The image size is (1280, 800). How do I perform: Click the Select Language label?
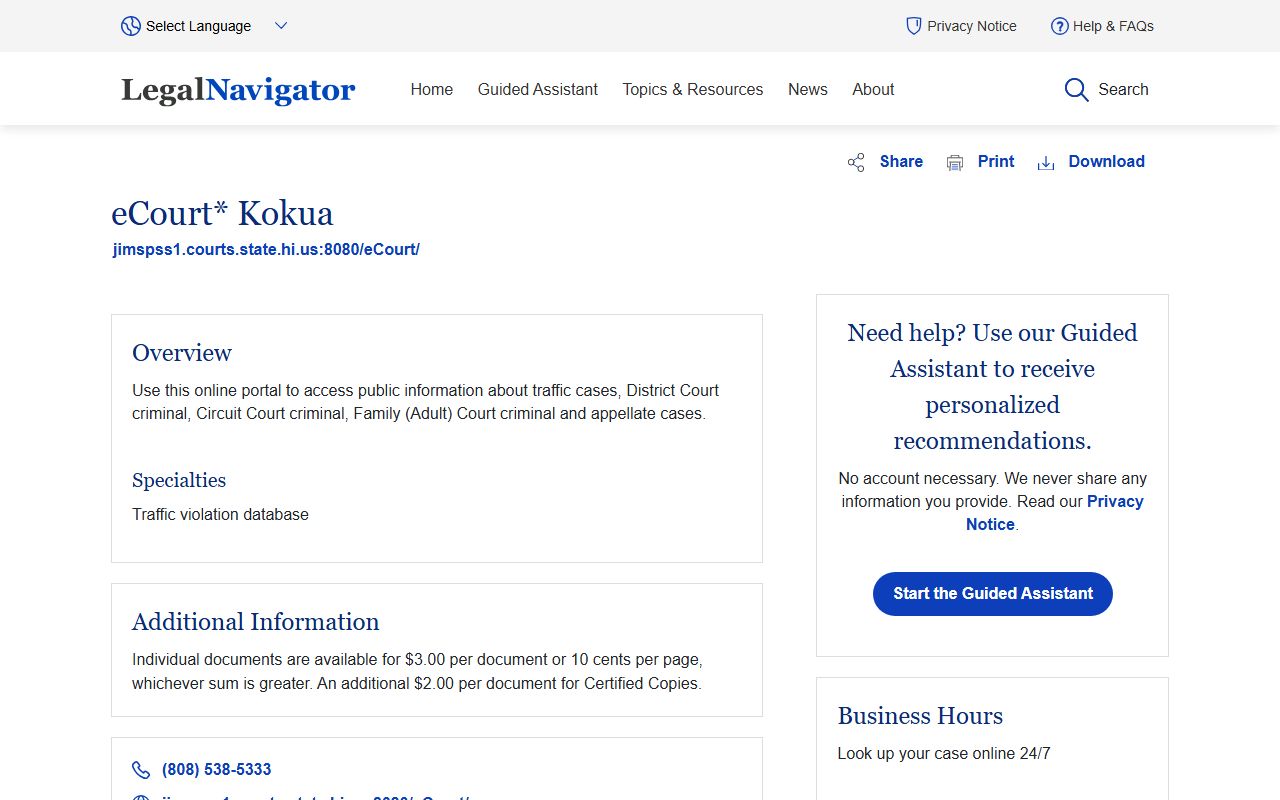(198, 26)
